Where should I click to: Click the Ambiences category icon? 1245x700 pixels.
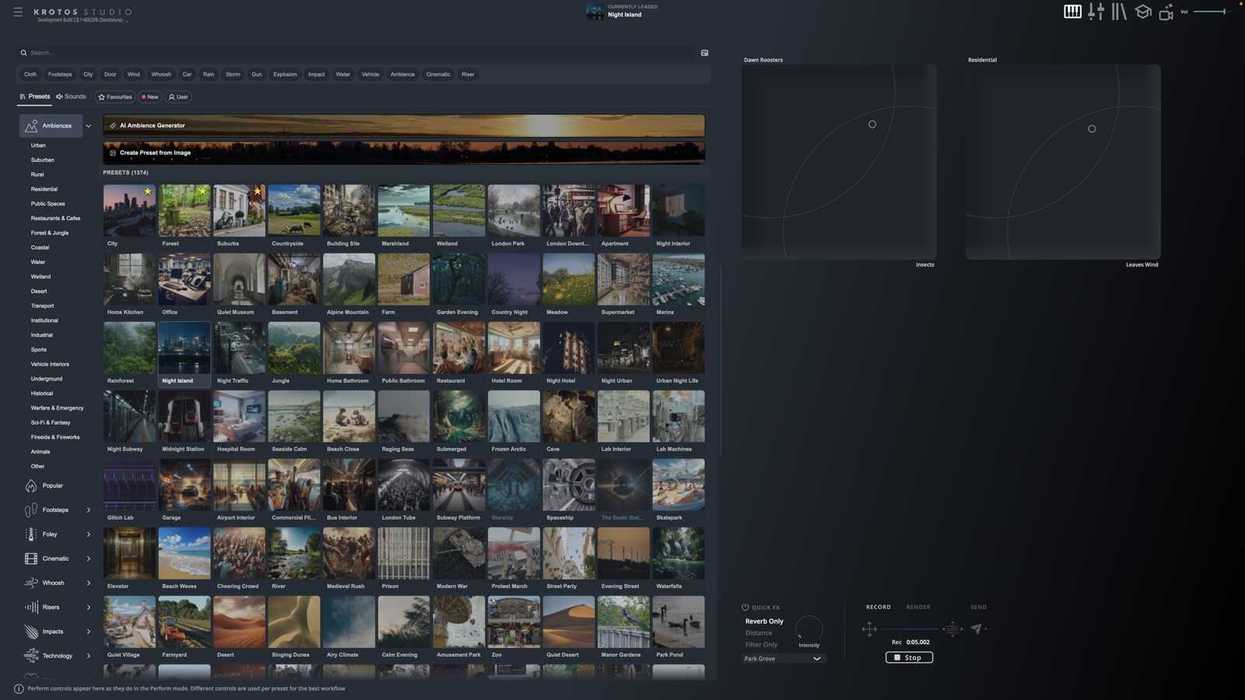click(x=31, y=126)
